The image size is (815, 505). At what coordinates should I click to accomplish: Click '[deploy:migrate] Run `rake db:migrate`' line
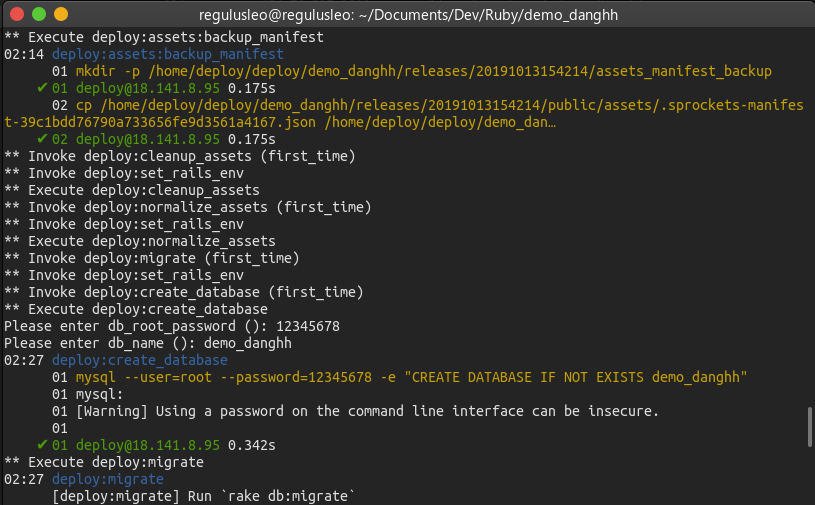pyautogui.click(x=204, y=496)
